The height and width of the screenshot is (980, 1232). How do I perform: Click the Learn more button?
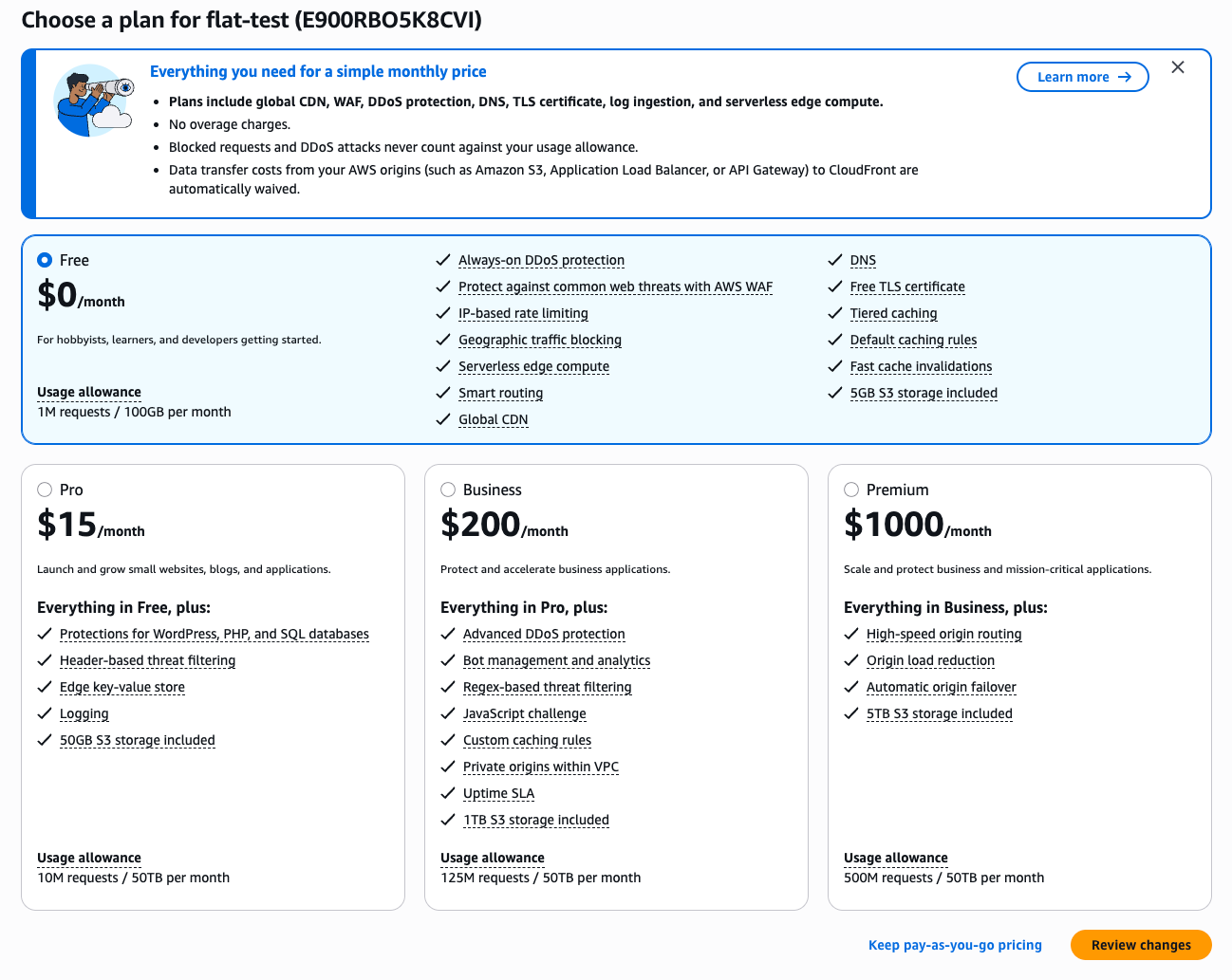1082,77
